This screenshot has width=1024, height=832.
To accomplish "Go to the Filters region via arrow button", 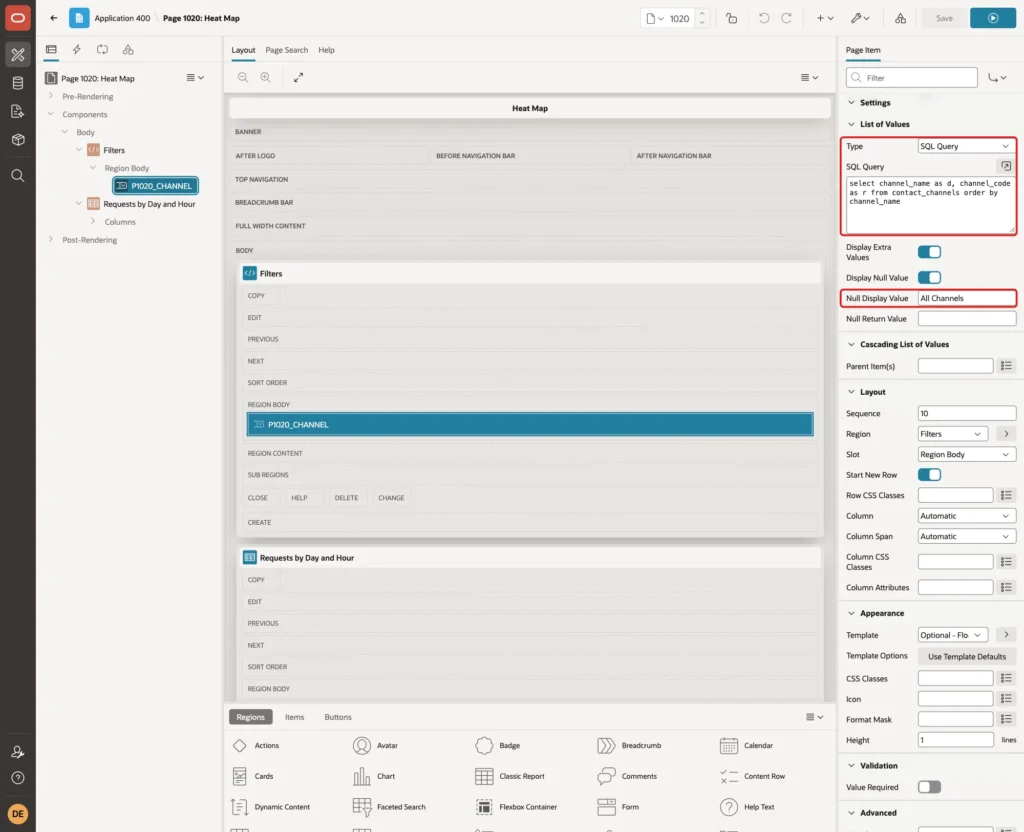I will click(x=1006, y=434).
